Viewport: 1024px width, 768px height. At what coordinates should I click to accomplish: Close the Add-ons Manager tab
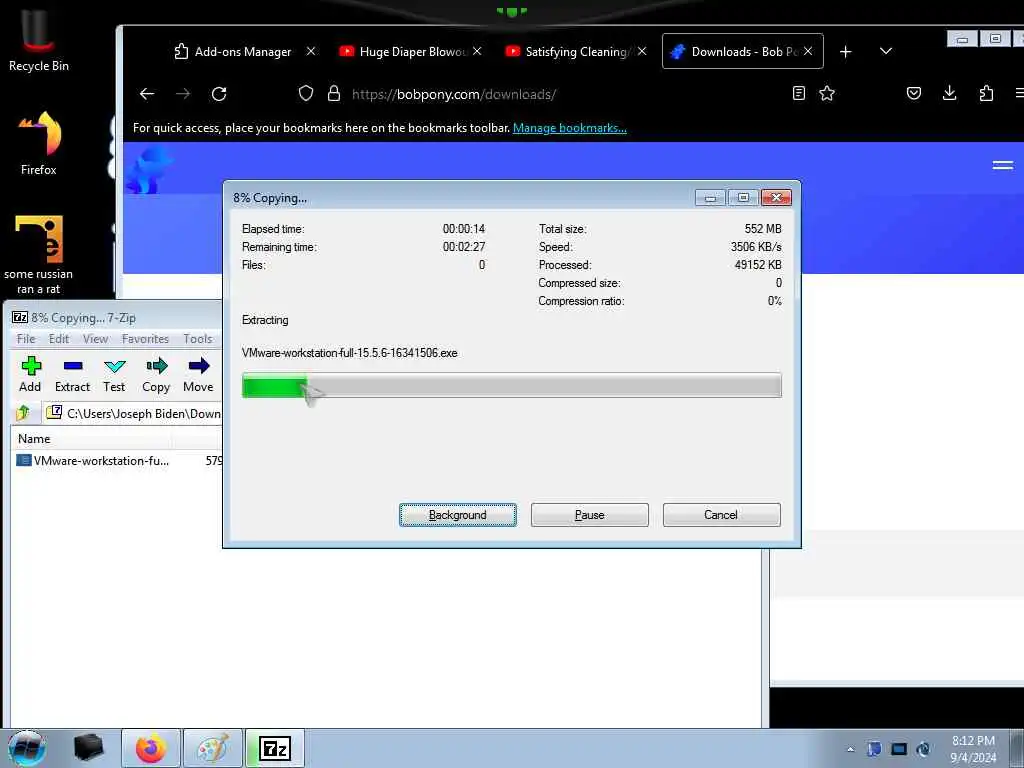click(x=311, y=51)
